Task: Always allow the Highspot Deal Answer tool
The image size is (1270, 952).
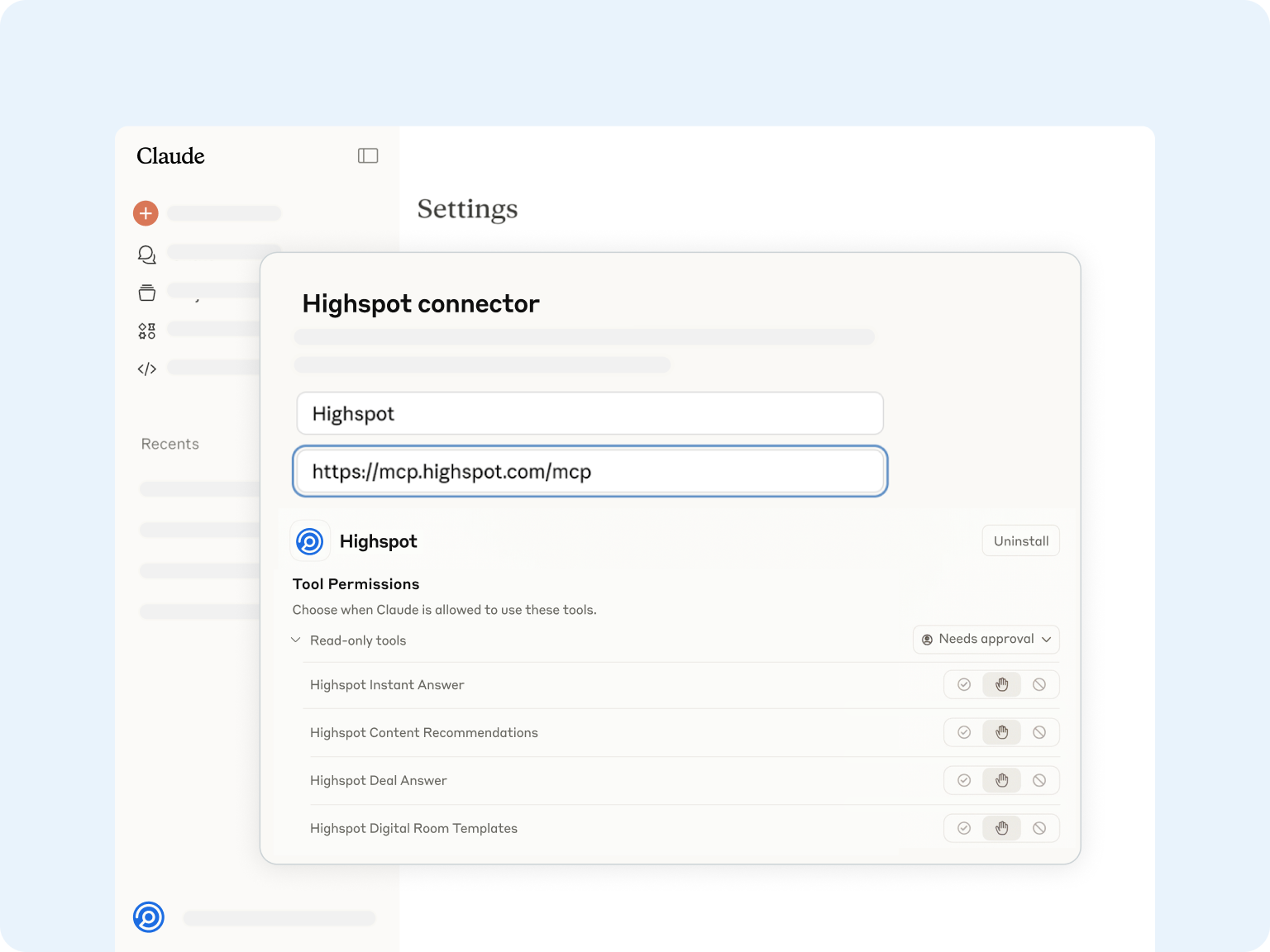Action: point(964,780)
